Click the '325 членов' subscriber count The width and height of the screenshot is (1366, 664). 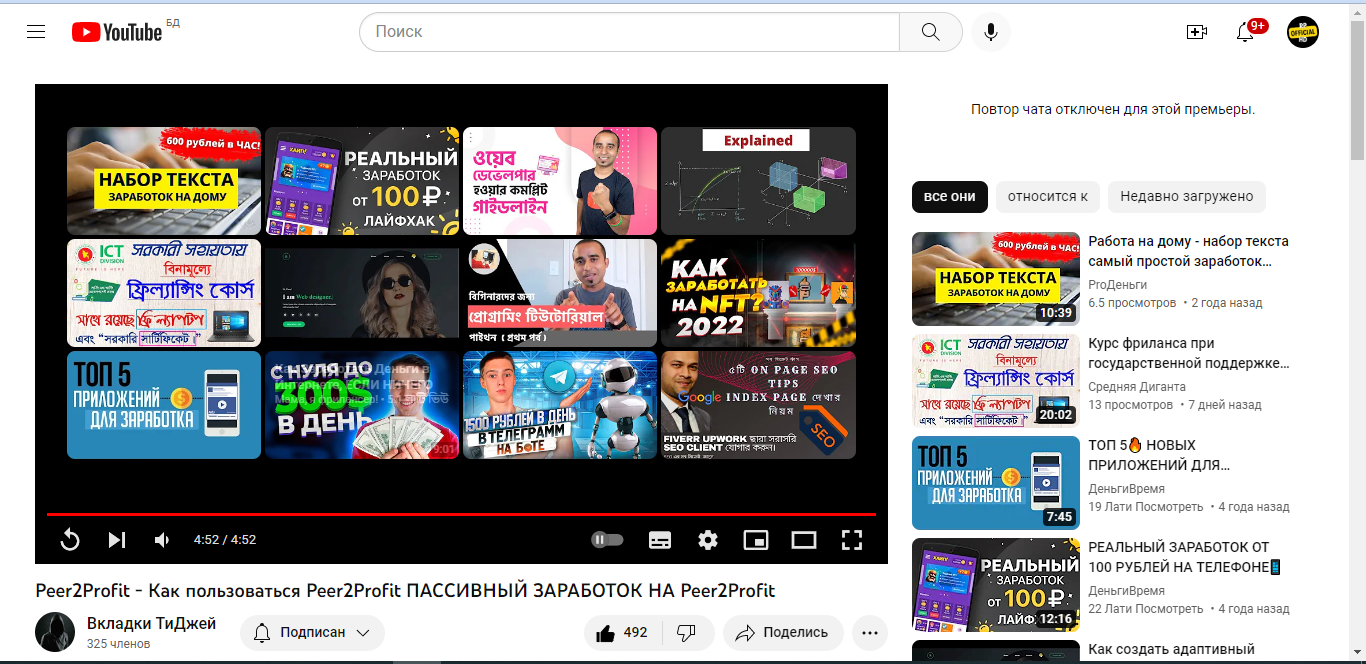[118, 644]
